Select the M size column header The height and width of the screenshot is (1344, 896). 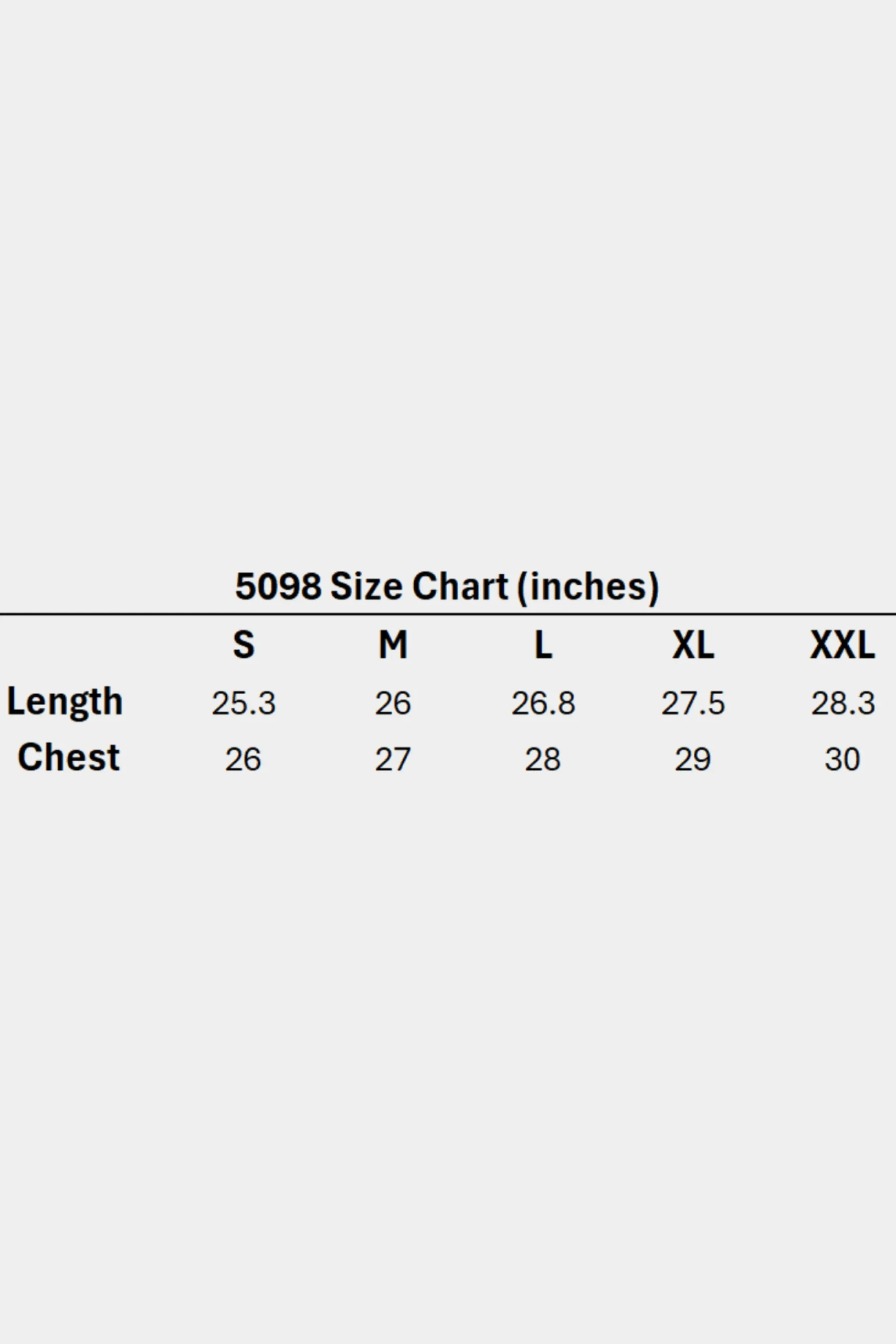click(x=393, y=645)
